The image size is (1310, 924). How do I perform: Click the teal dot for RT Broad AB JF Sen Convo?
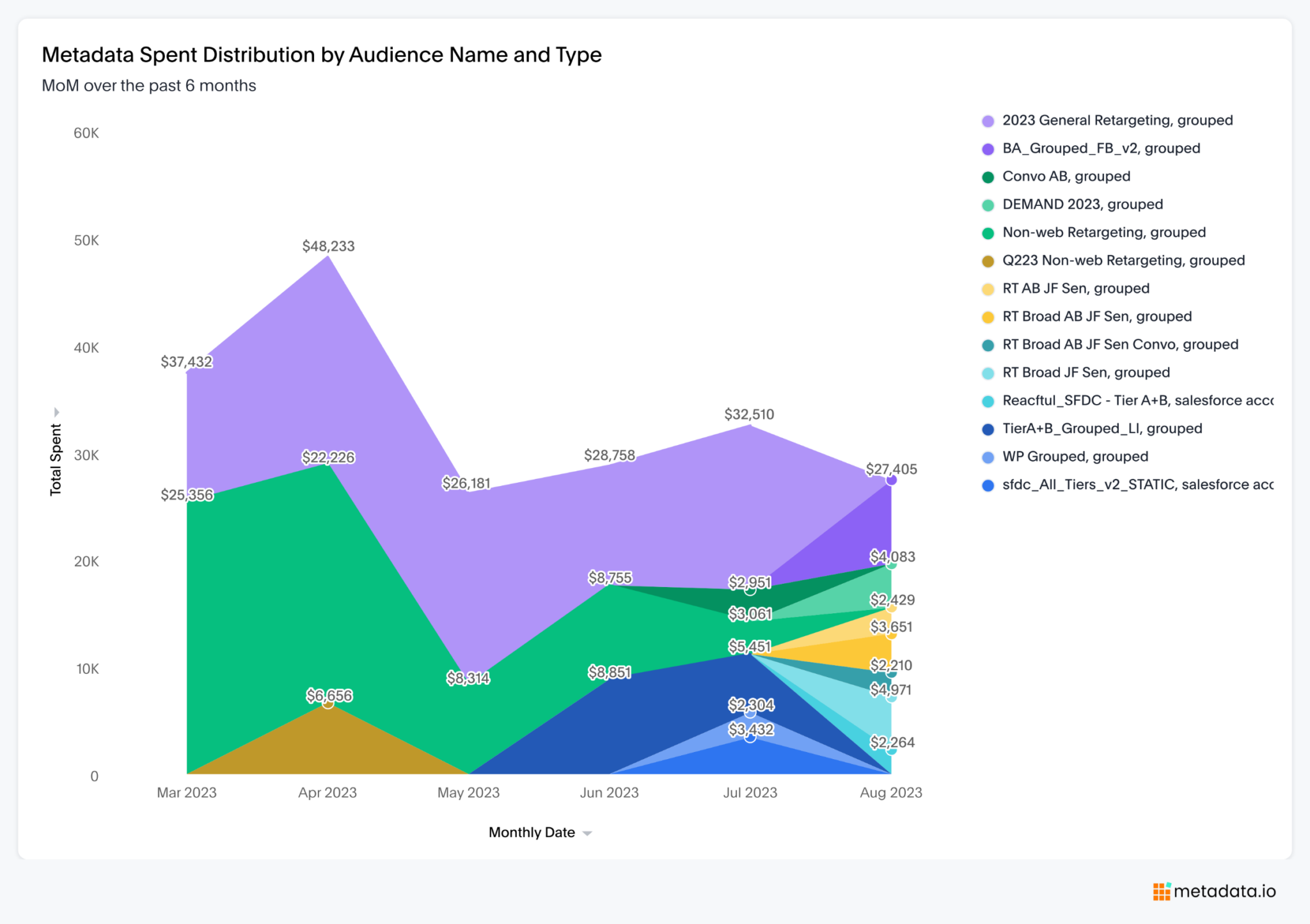pos(989,344)
